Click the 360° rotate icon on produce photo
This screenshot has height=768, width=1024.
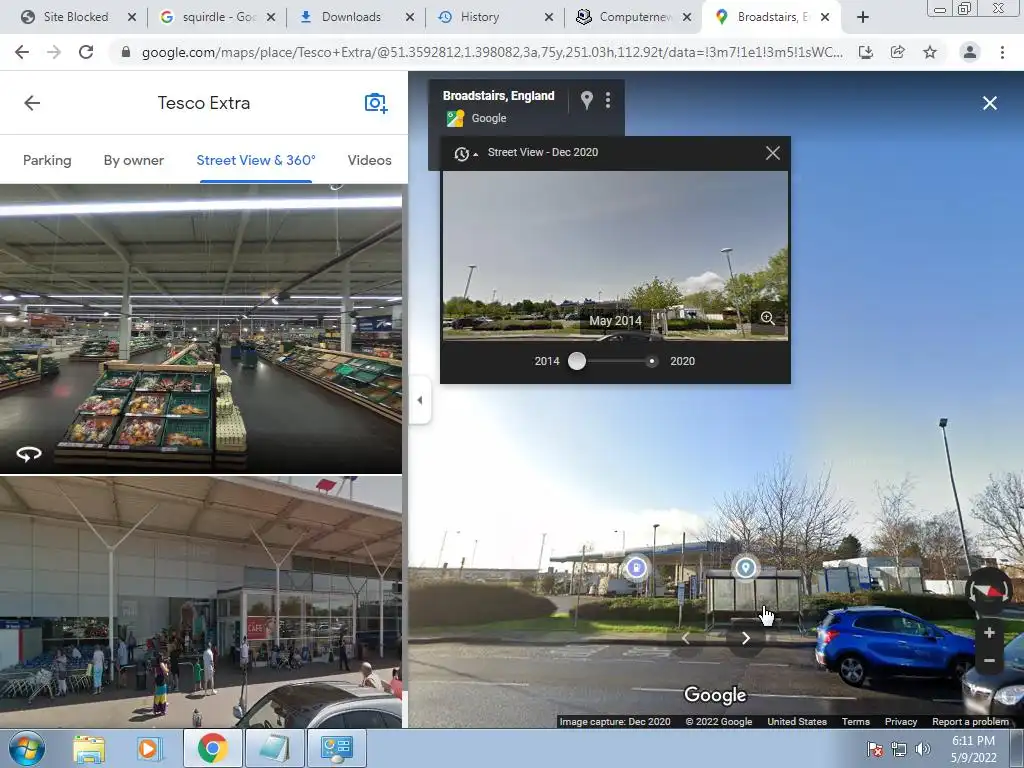tap(29, 454)
